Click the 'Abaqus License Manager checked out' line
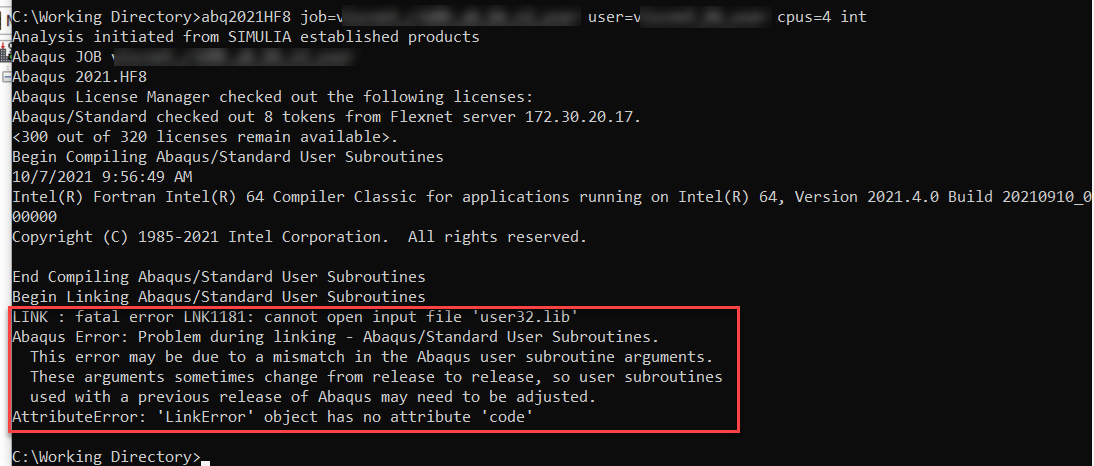1094x466 pixels. pos(272,97)
